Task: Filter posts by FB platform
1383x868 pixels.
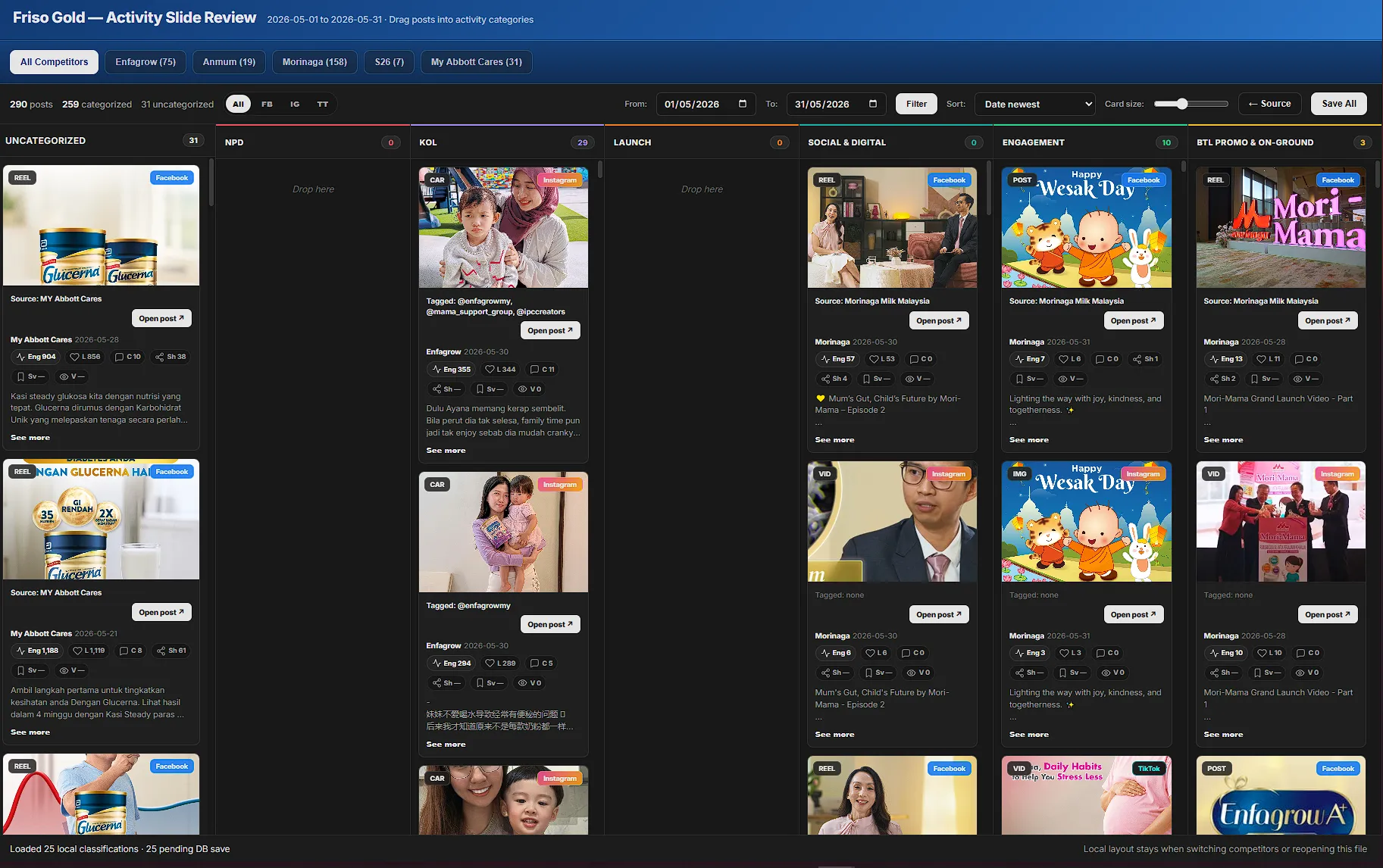Action: coord(267,105)
